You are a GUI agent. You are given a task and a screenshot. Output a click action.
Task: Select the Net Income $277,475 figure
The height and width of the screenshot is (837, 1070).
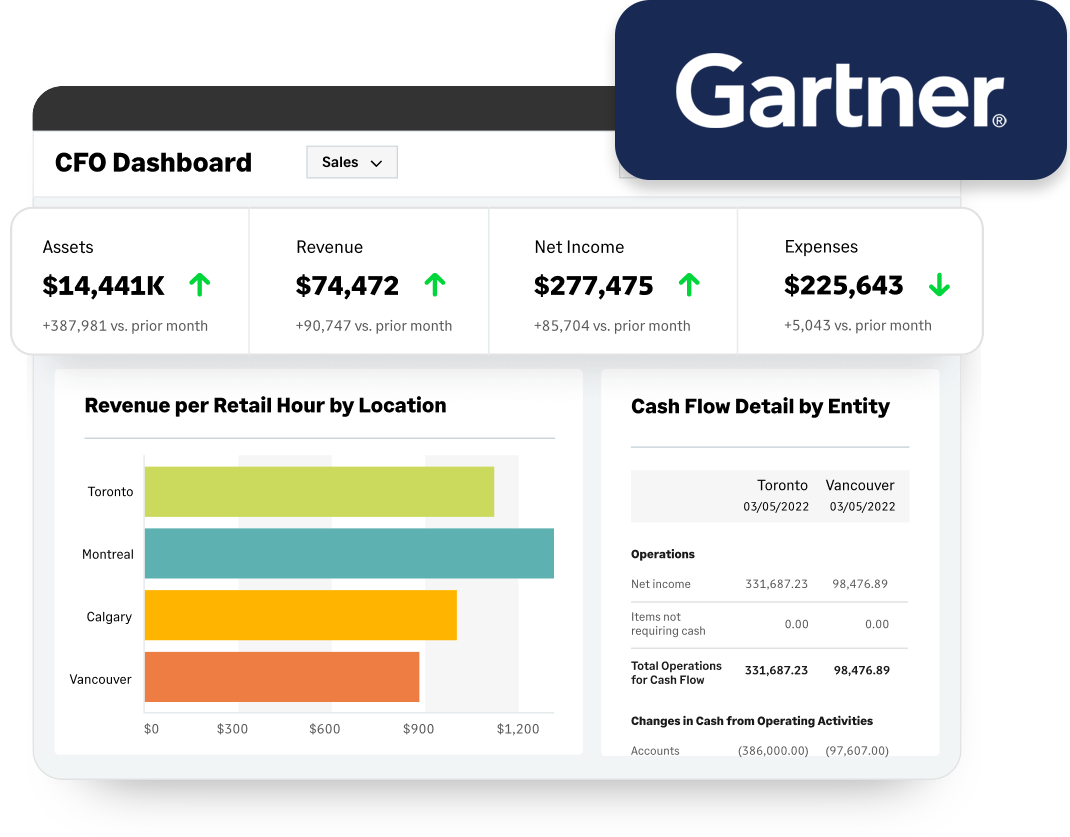point(593,286)
